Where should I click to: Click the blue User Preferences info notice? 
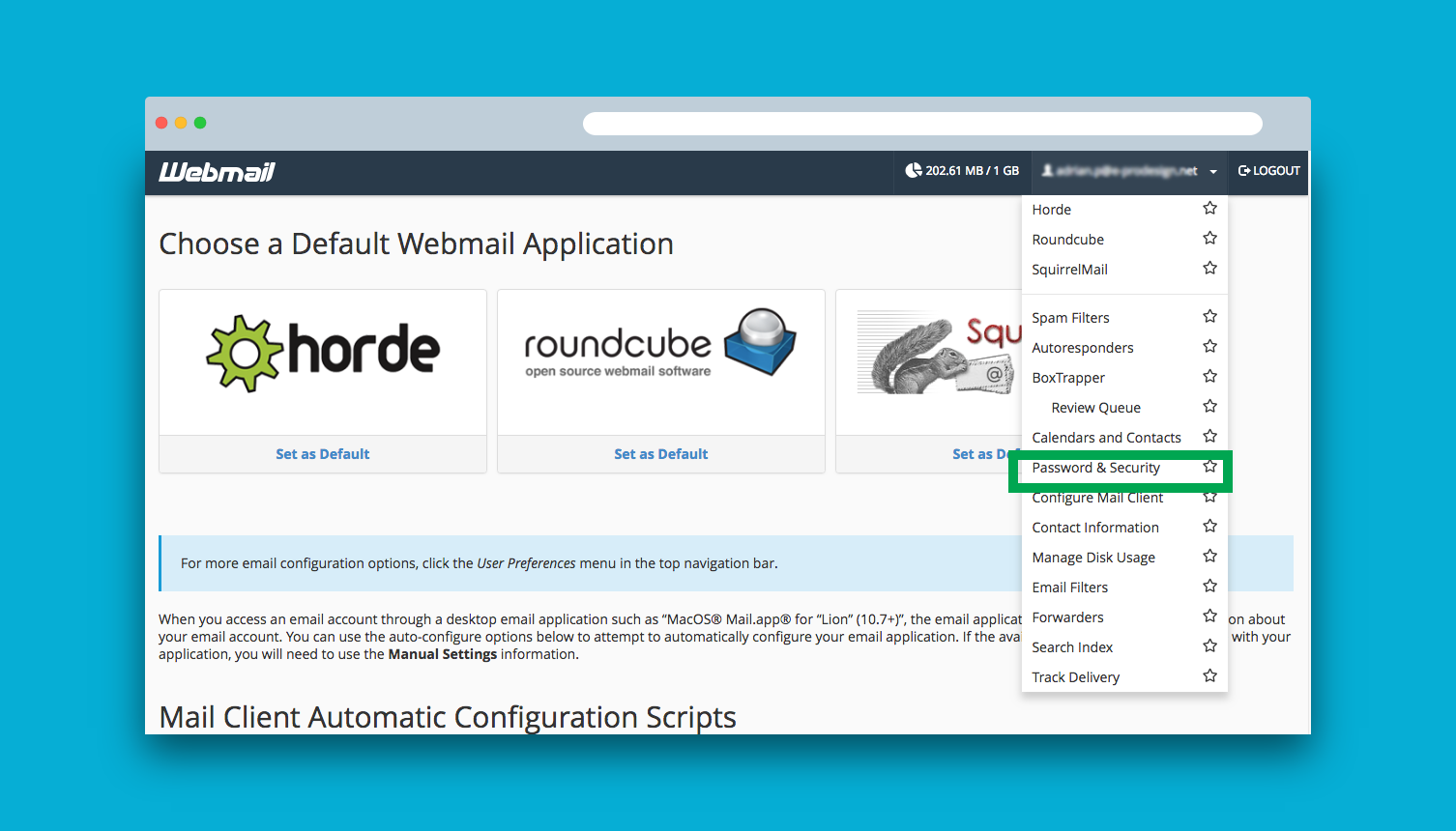pyautogui.click(x=590, y=563)
